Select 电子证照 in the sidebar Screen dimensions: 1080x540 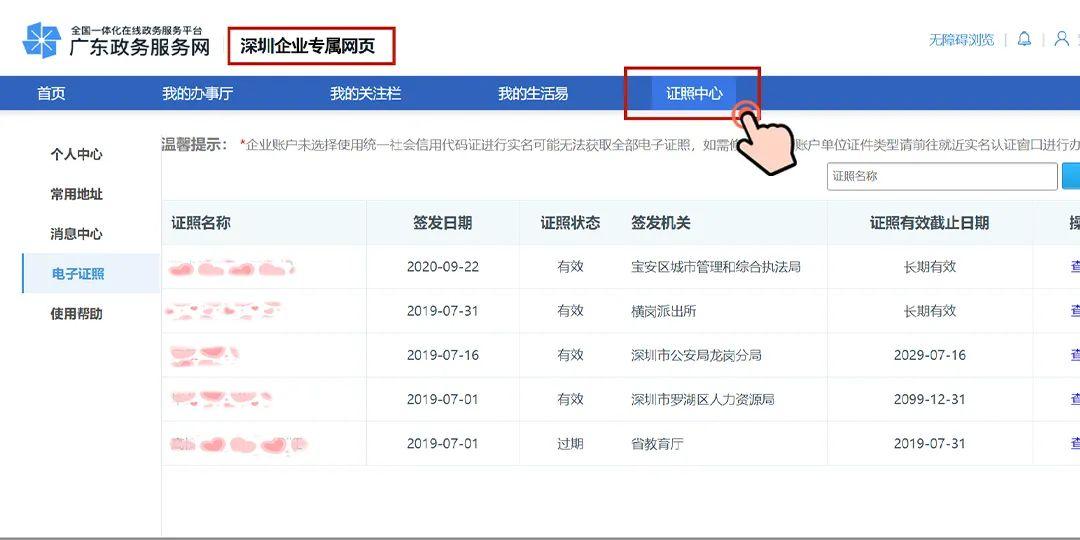[78, 274]
